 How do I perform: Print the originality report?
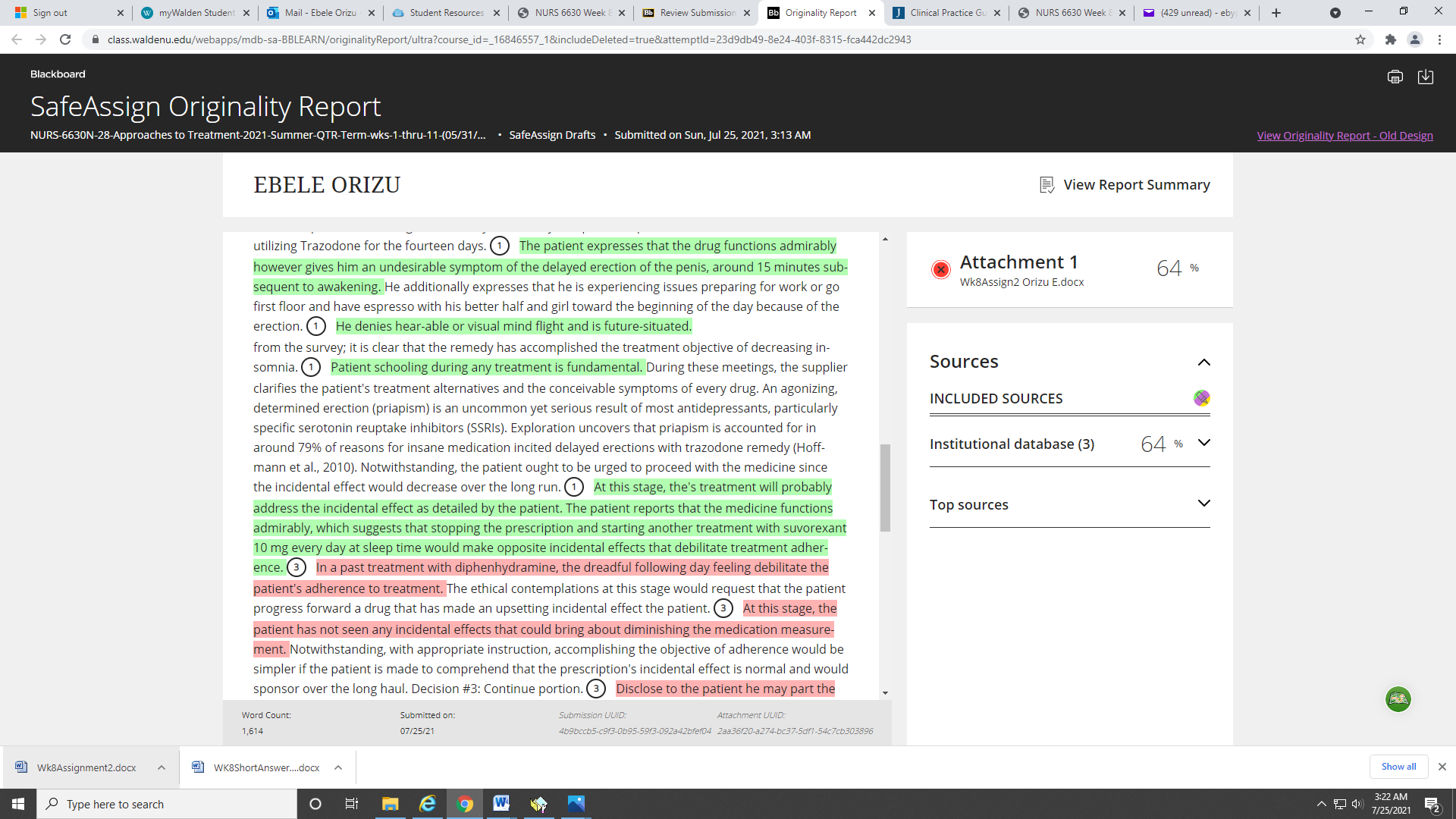pos(1395,77)
